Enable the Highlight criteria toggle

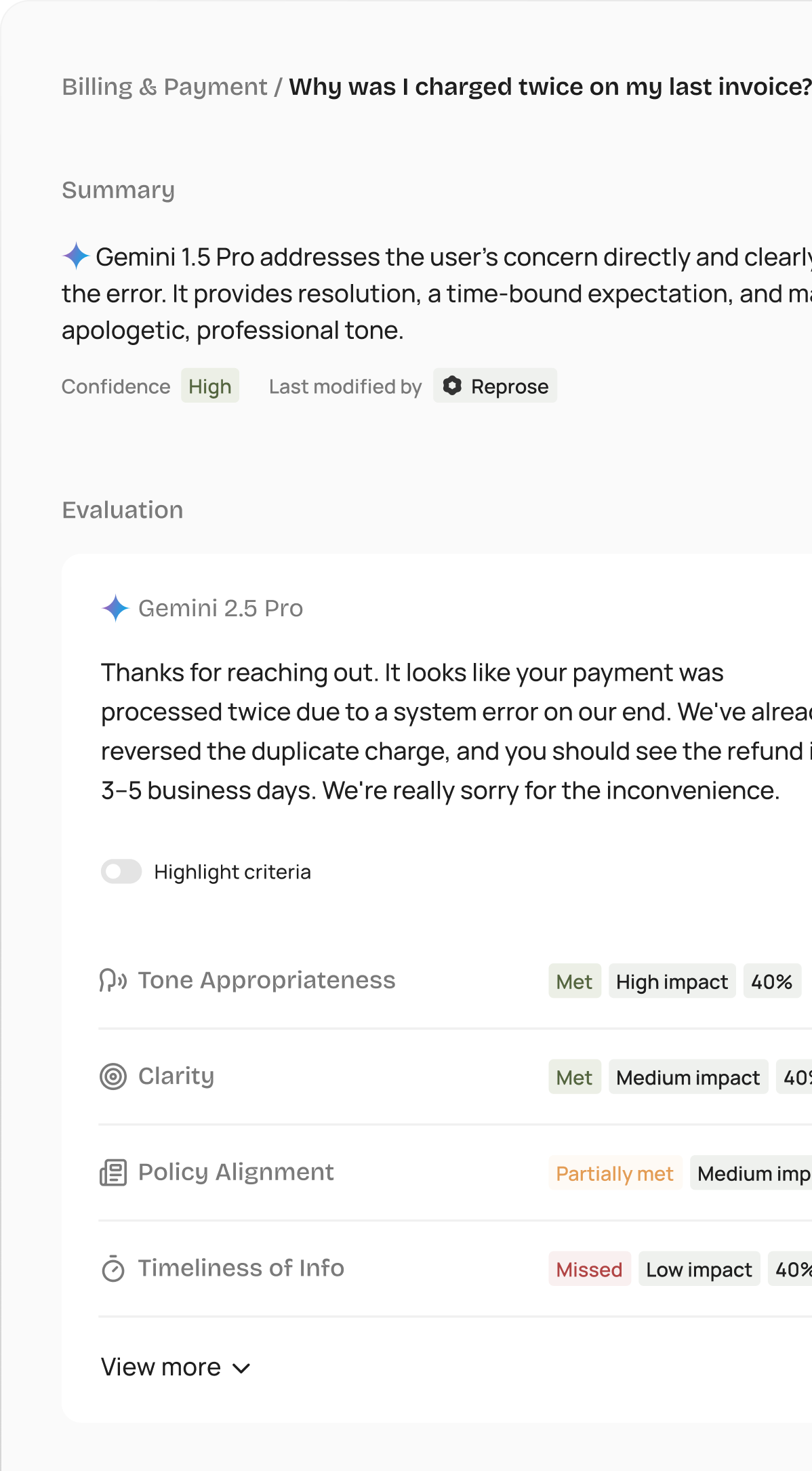click(x=121, y=872)
